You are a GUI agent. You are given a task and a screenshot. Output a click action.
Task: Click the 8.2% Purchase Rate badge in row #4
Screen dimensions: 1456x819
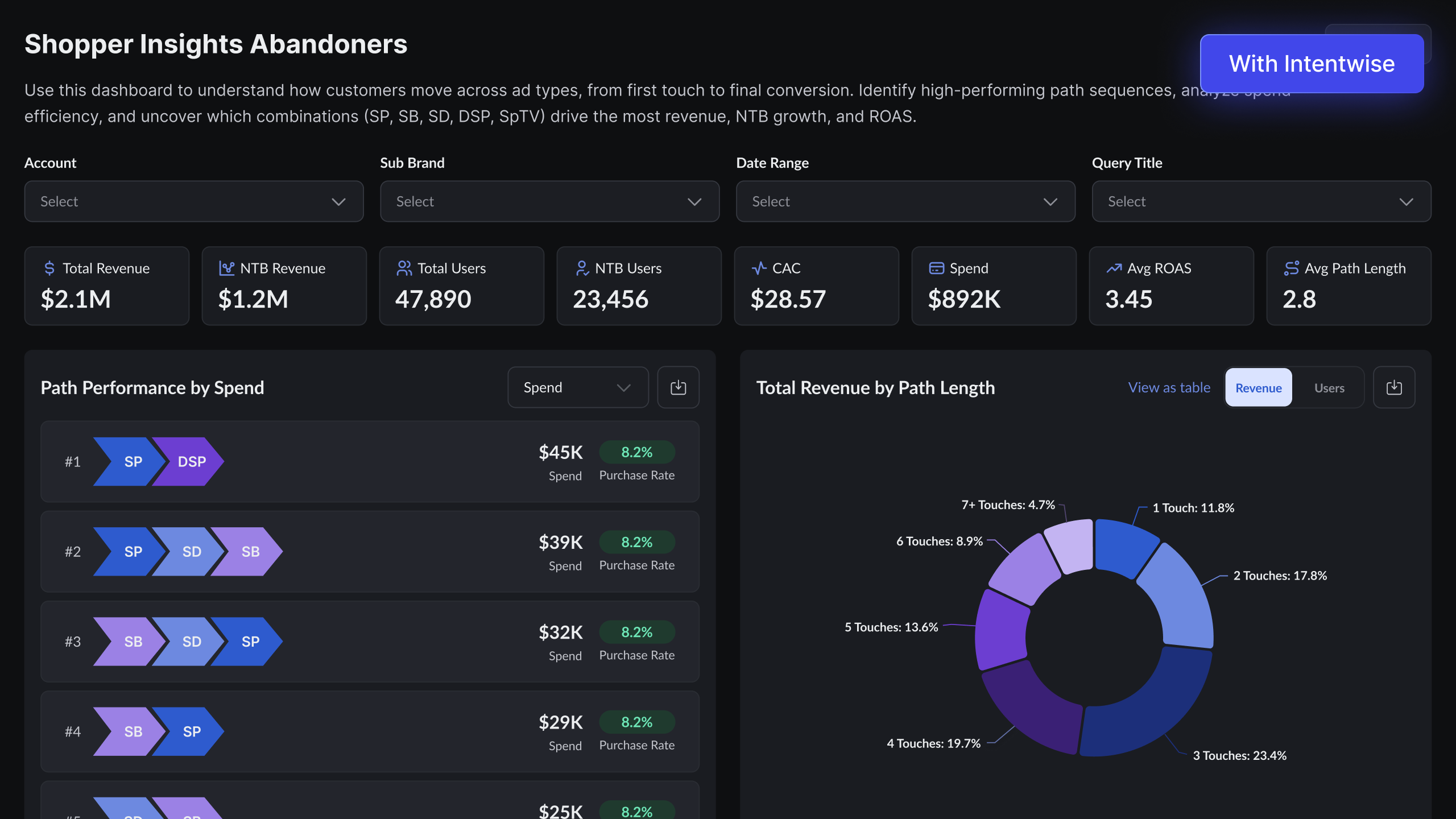[x=636, y=722]
